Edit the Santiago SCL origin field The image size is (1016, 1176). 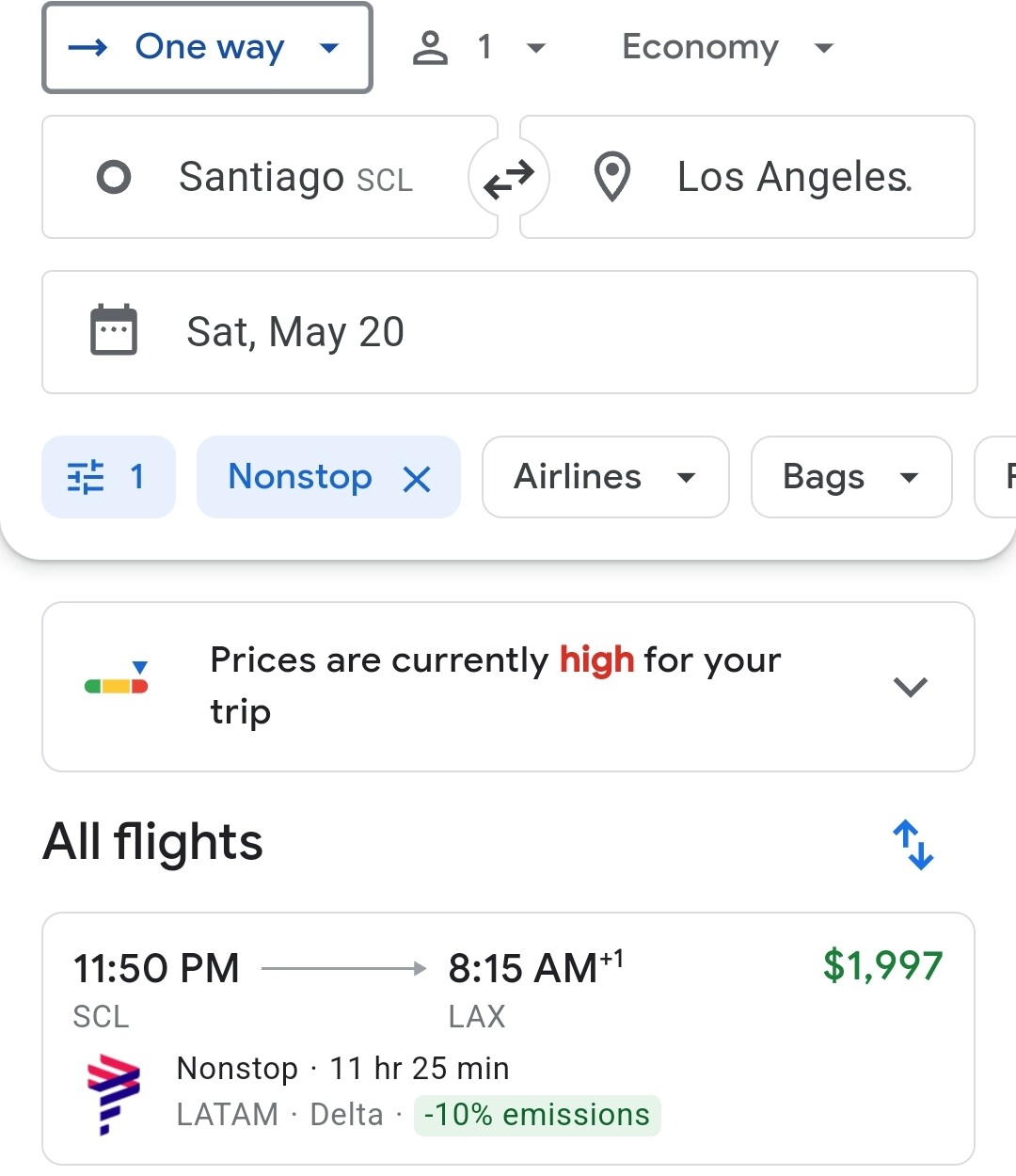click(269, 177)
